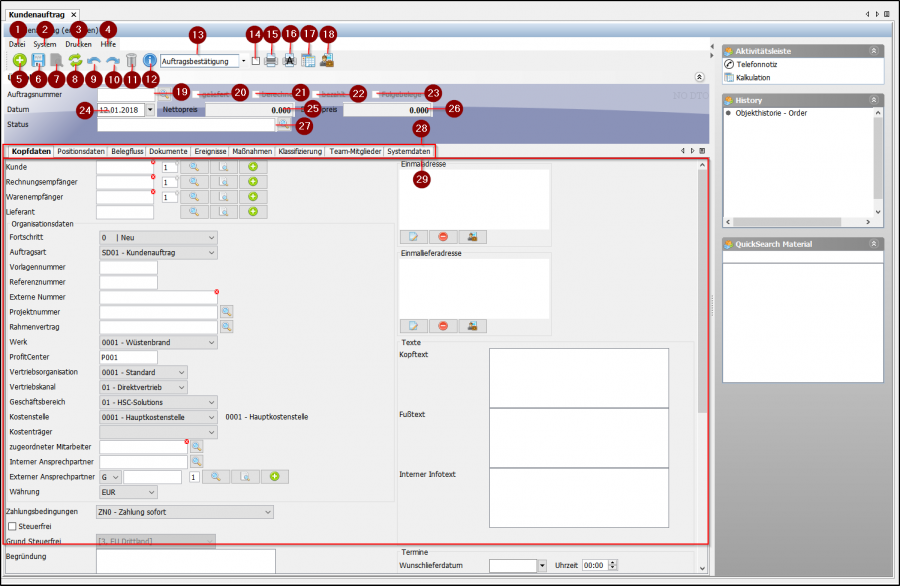
Task: Select Objekthistorie - Order in the History panel
Action: [771, 113]
